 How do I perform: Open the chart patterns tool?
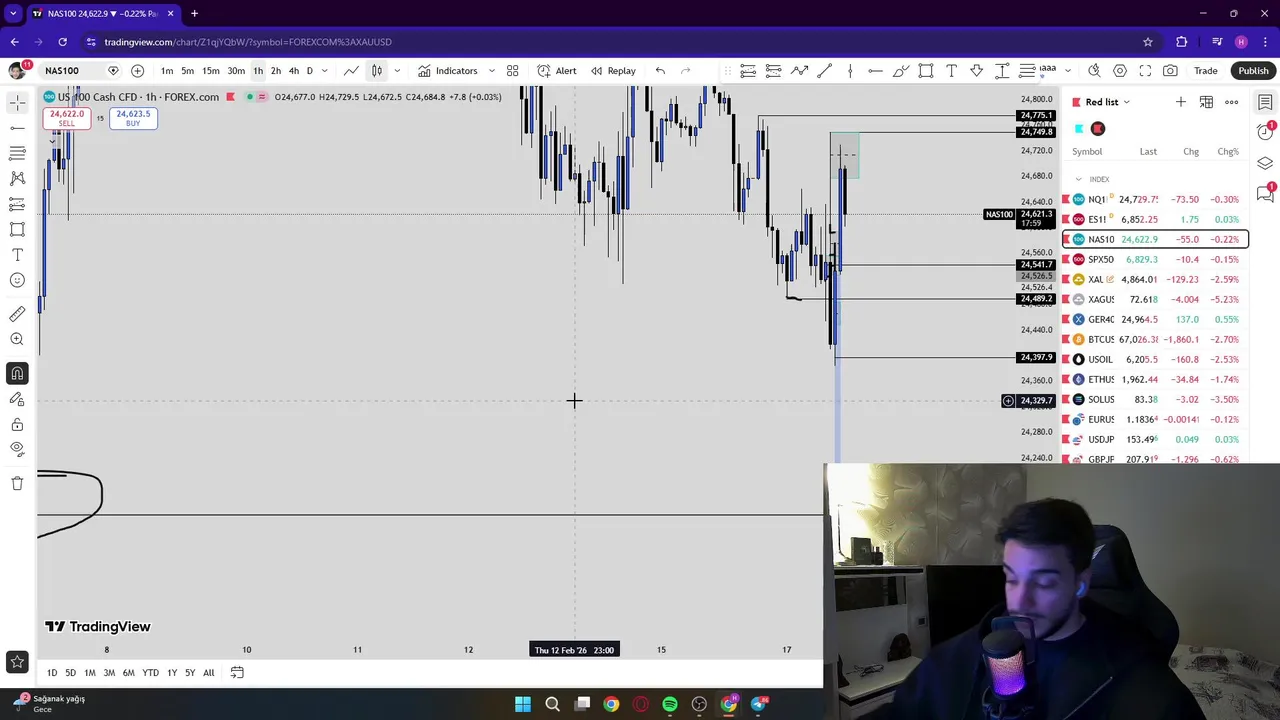pos(17,178)
